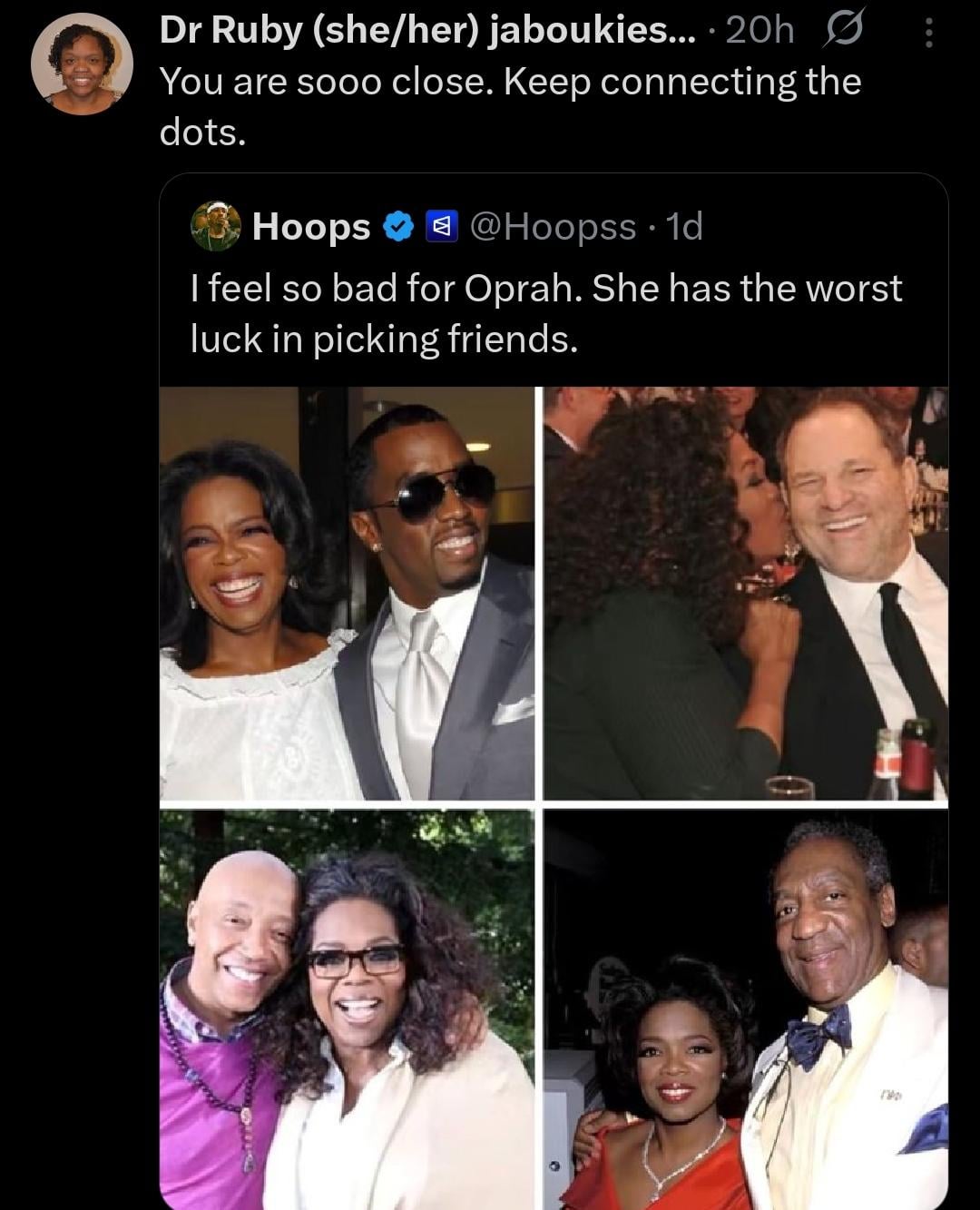Screen dimensions: 980x1210
Task: Click the bold Hoops display name
Action: coord(311,226)
